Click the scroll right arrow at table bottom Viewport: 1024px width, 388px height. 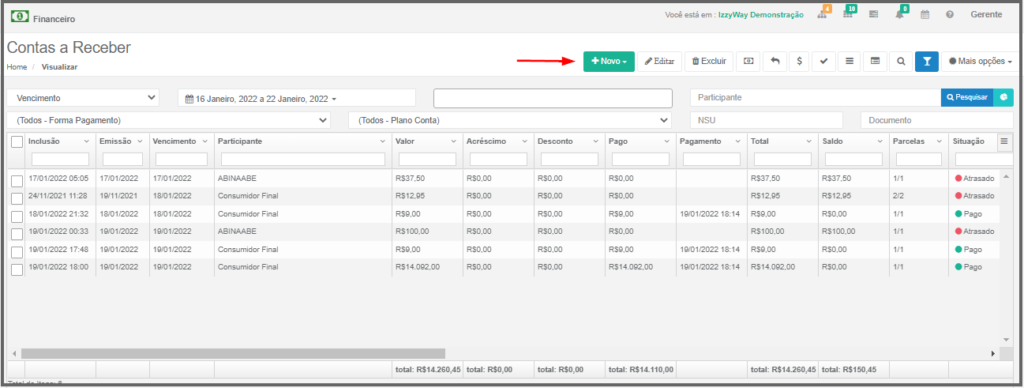tap(993, 353)
